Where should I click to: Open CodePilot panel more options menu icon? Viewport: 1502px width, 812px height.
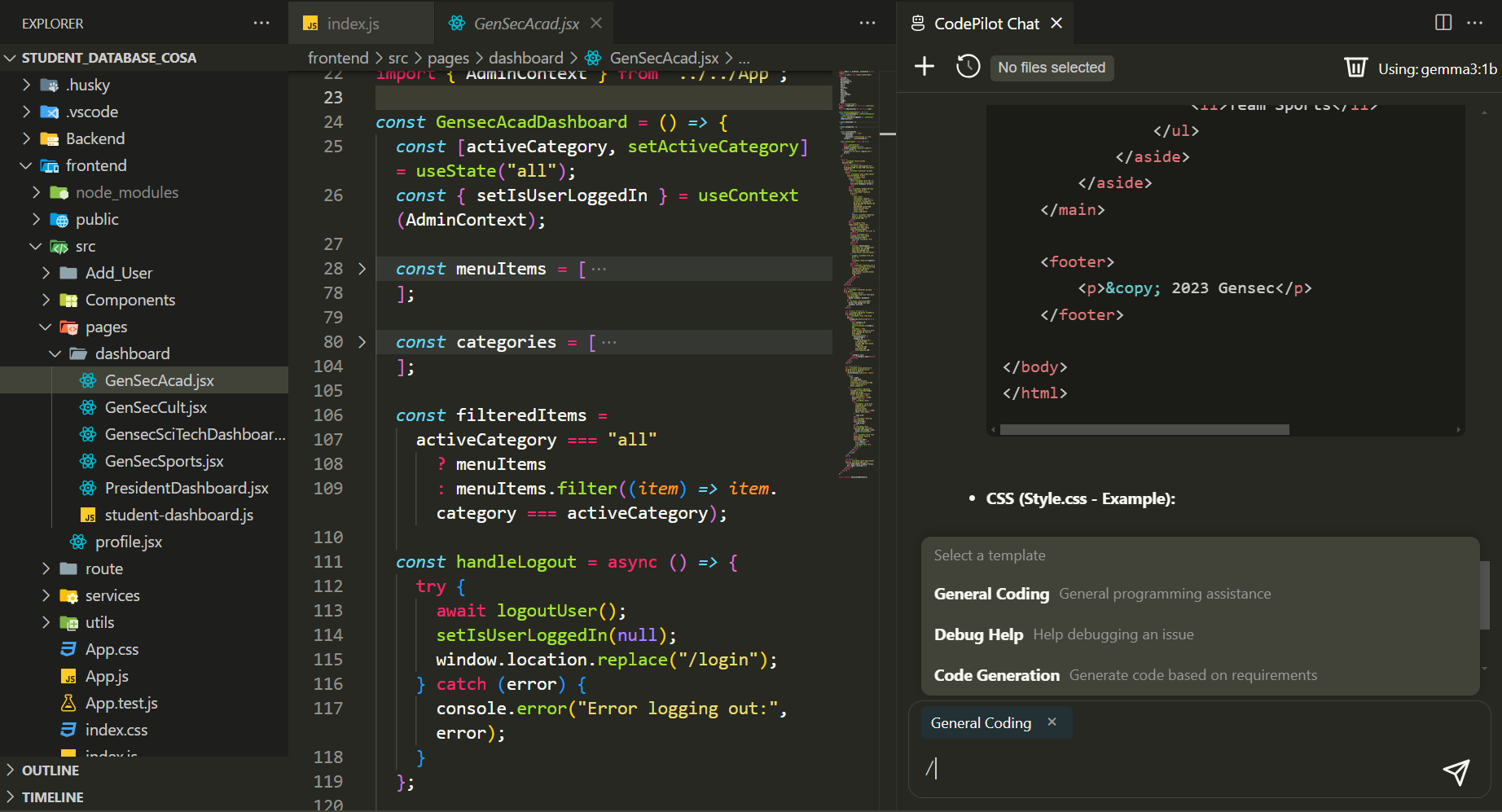(x=1477, y=23)
